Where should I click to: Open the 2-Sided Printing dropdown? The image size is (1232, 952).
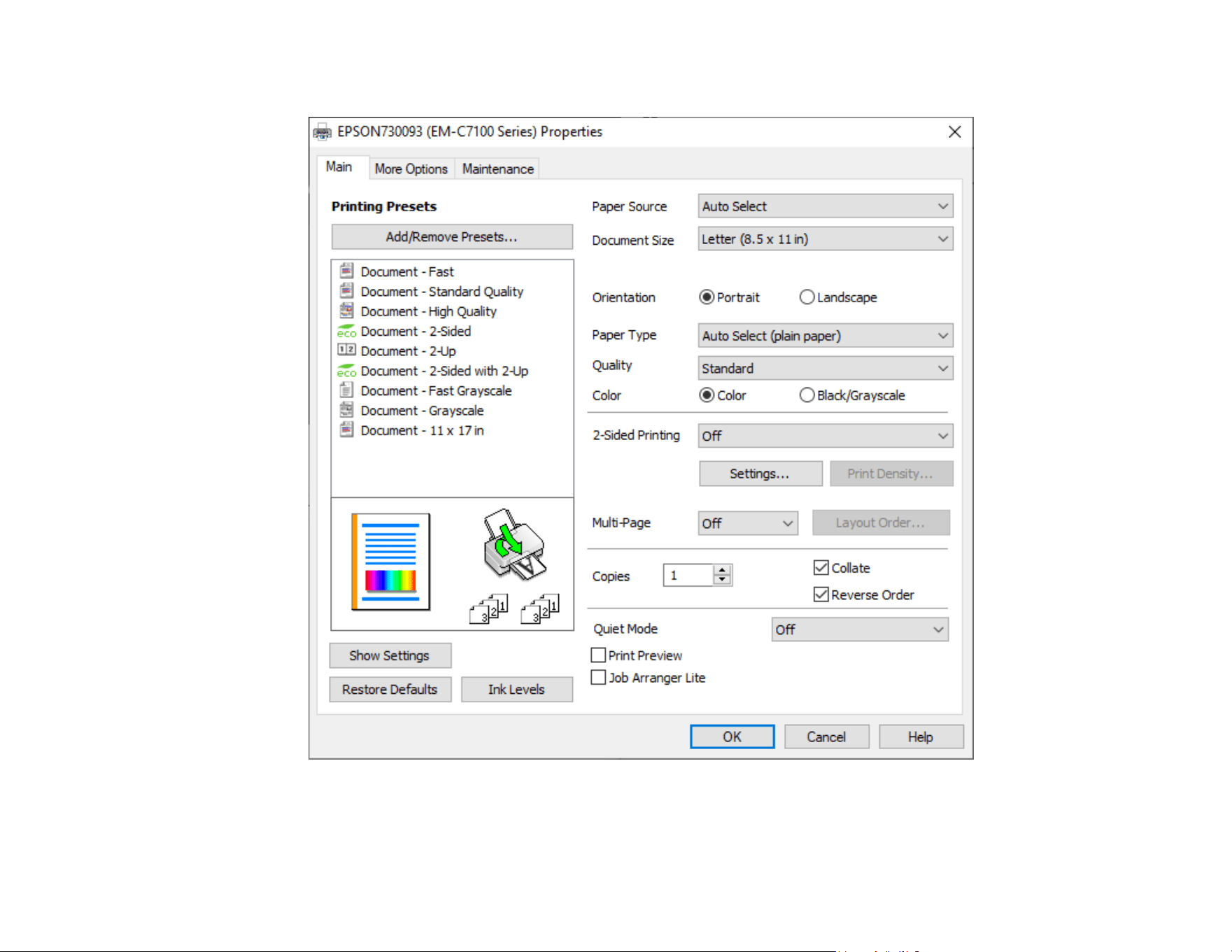pos(826,436)
